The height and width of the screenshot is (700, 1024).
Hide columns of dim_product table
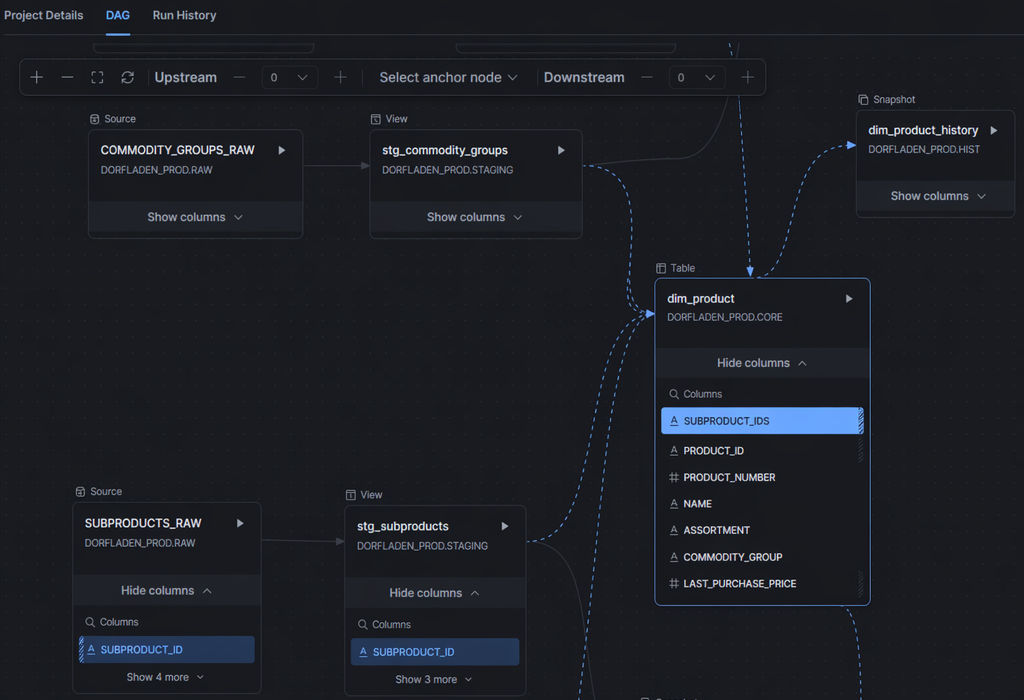tap(762, 363)
